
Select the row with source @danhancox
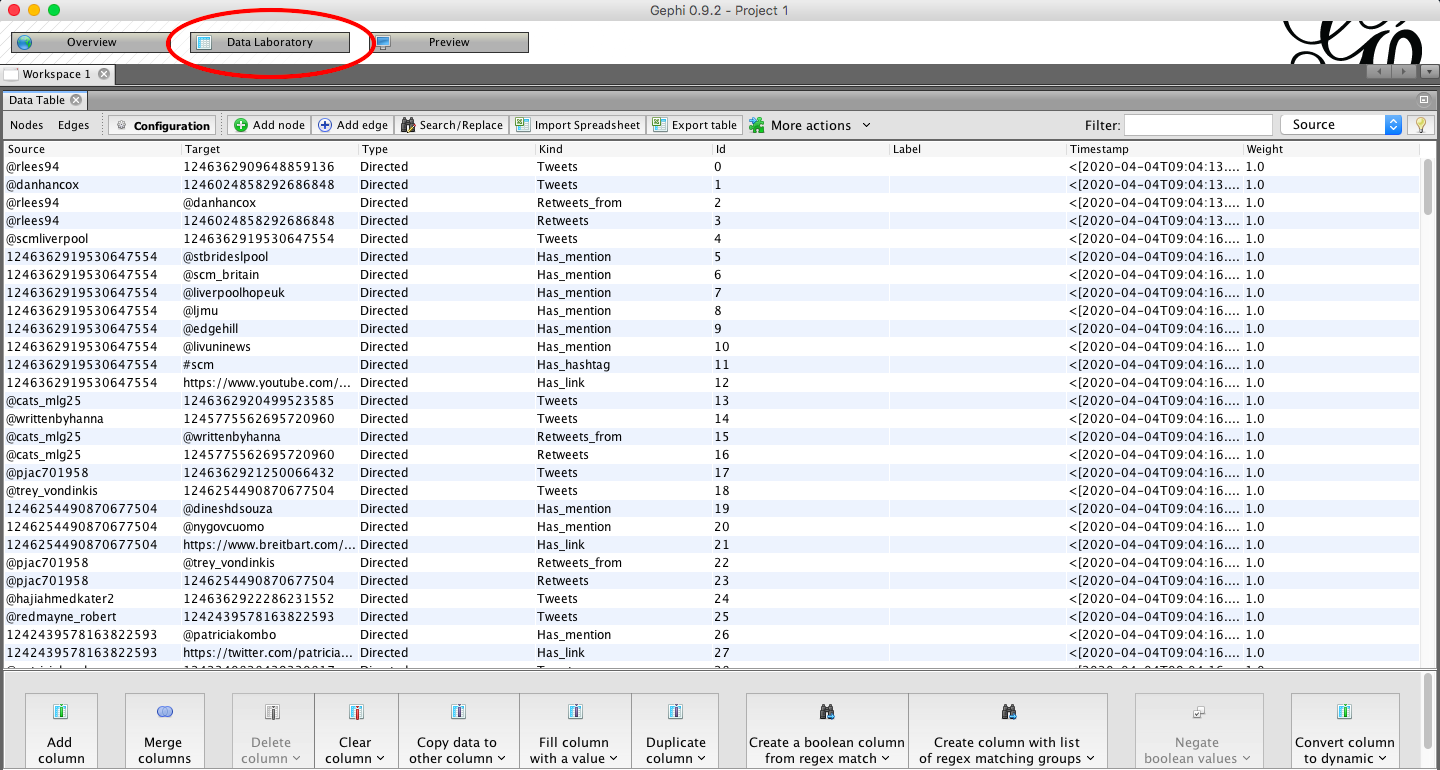coord(711,185)
